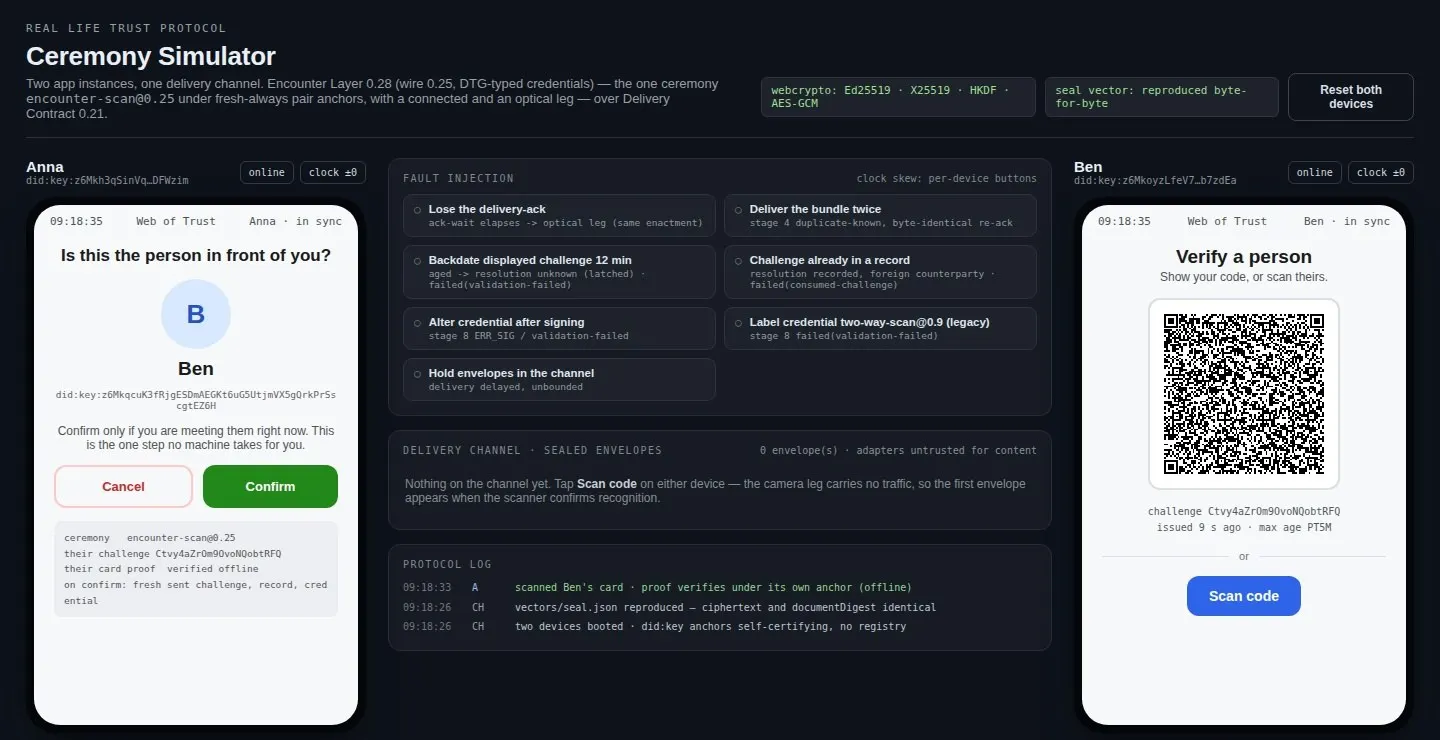
Task: Adjust Ben's clock ±0 button
Action: tap(1381, 172)
